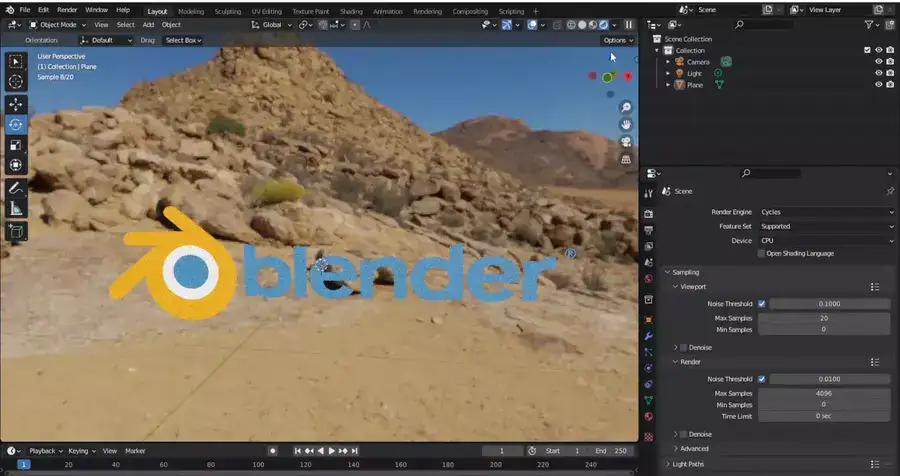Open the Object properties tab
The image size is (900, 476).
pos(649,320)
